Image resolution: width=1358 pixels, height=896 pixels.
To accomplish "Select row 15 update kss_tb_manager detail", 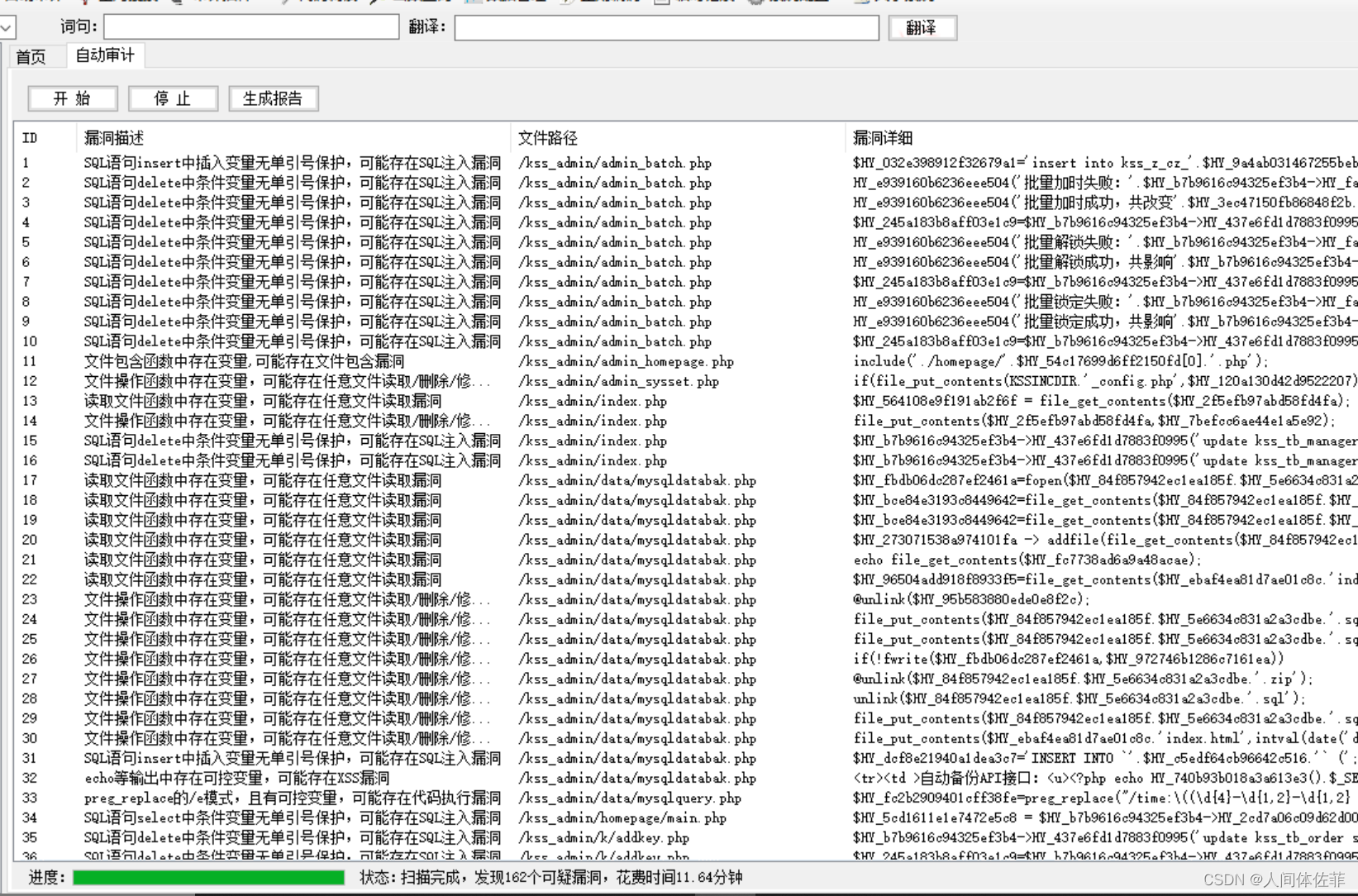I will point(1105,441).
